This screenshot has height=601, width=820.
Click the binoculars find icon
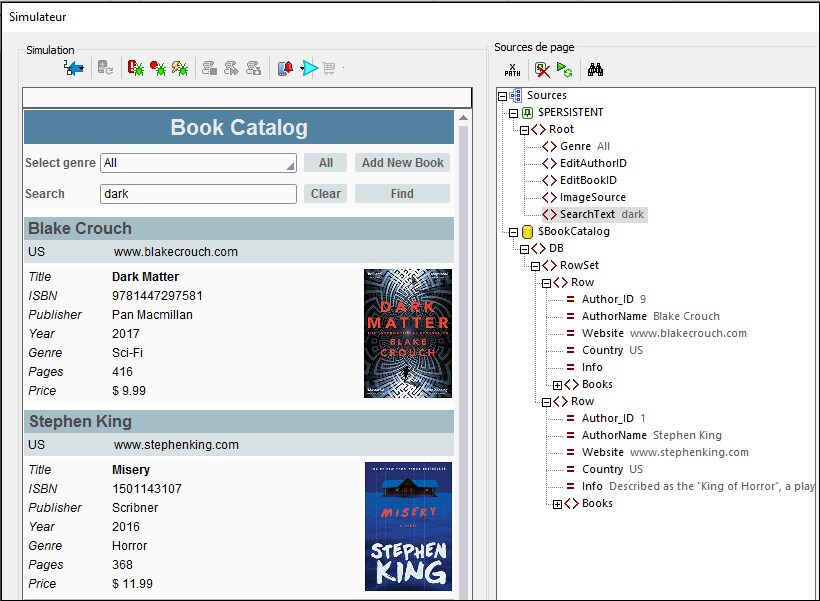596,69
